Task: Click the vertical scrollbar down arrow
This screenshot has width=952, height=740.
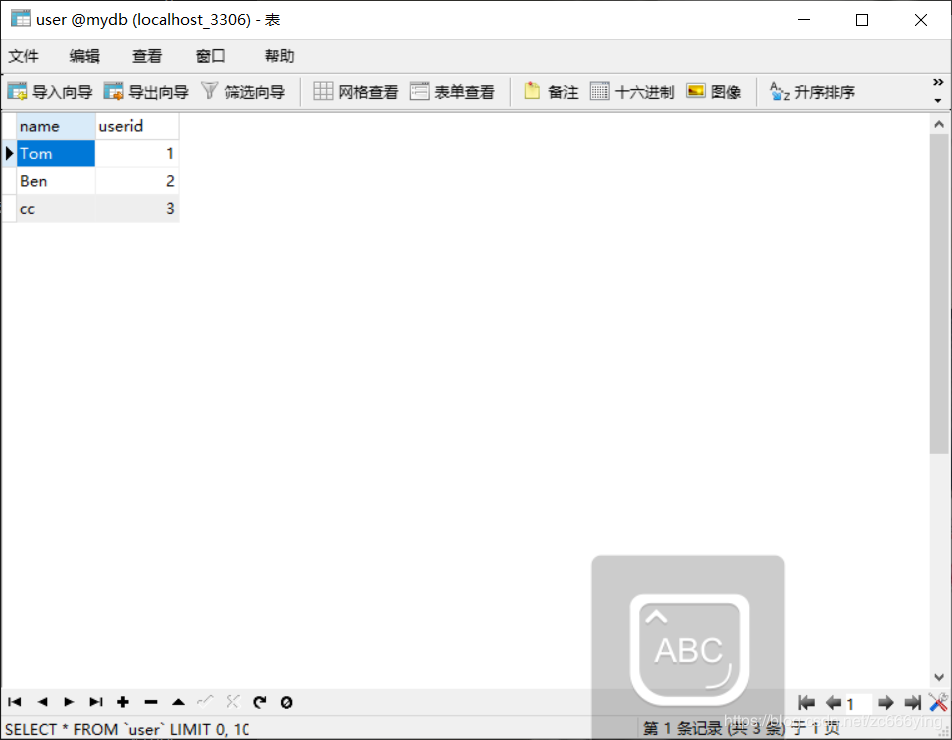Action: coord(939,677)
